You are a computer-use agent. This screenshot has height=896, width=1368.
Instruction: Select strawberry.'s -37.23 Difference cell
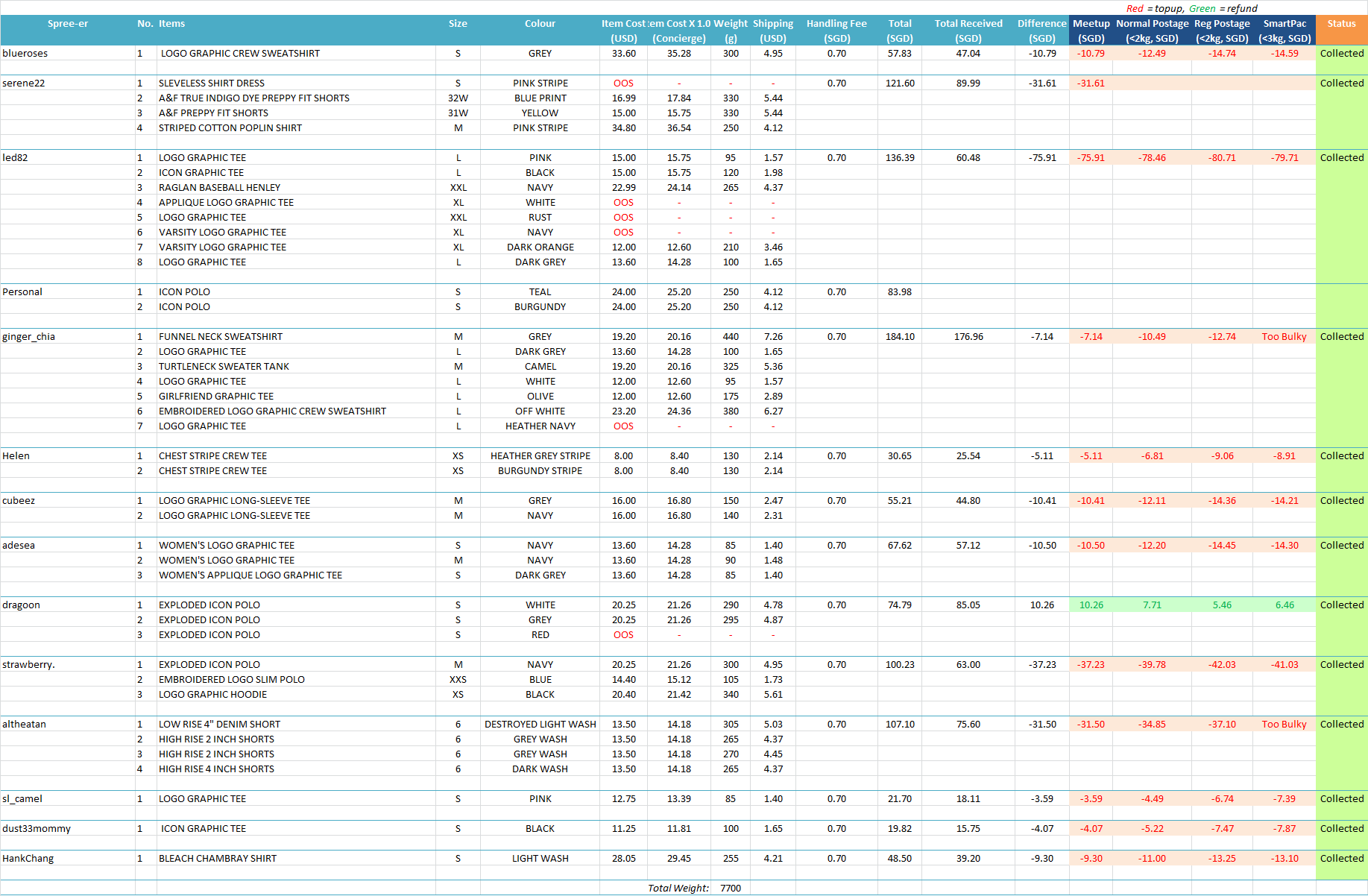coord(1042,665)
